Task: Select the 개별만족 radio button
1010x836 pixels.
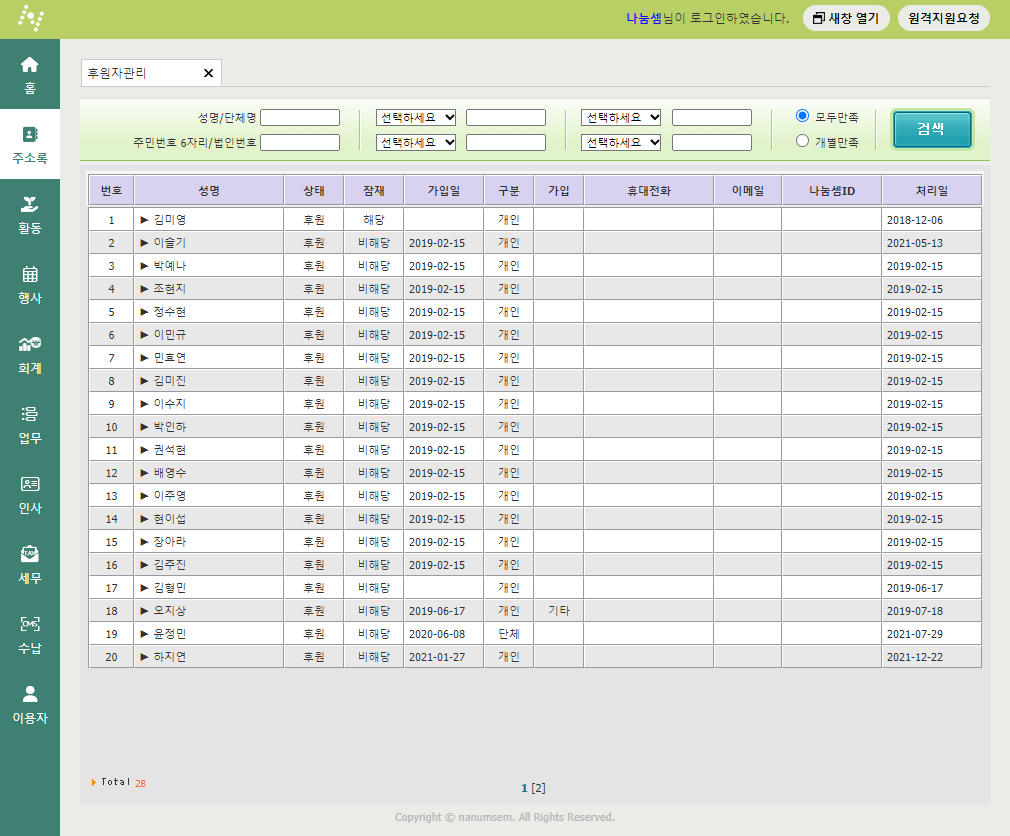Action: (x=802, y=140)
